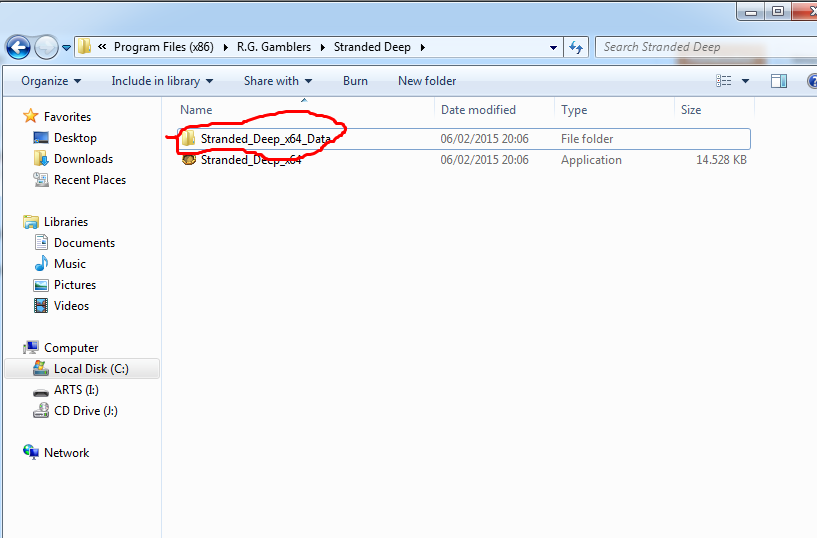817x538 pixels.
Task: Open the address bar history dropdown
Action: pyautogui.click(x=553, y=47)
